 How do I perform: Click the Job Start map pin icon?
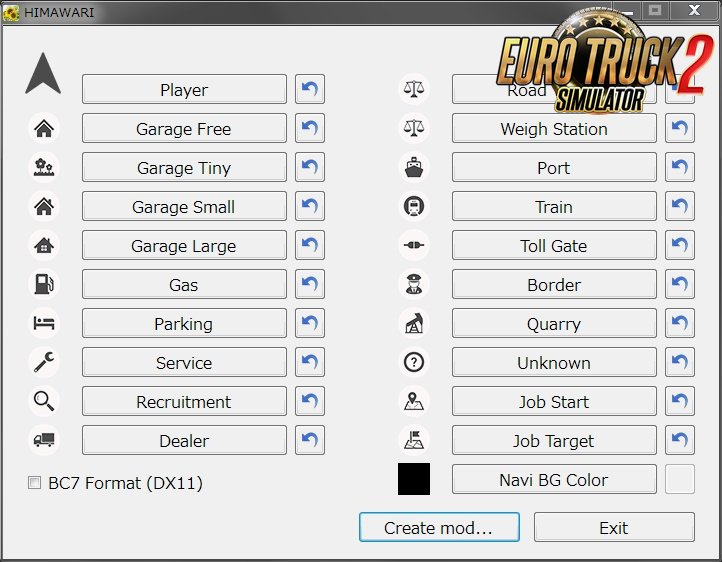(413, 401)
